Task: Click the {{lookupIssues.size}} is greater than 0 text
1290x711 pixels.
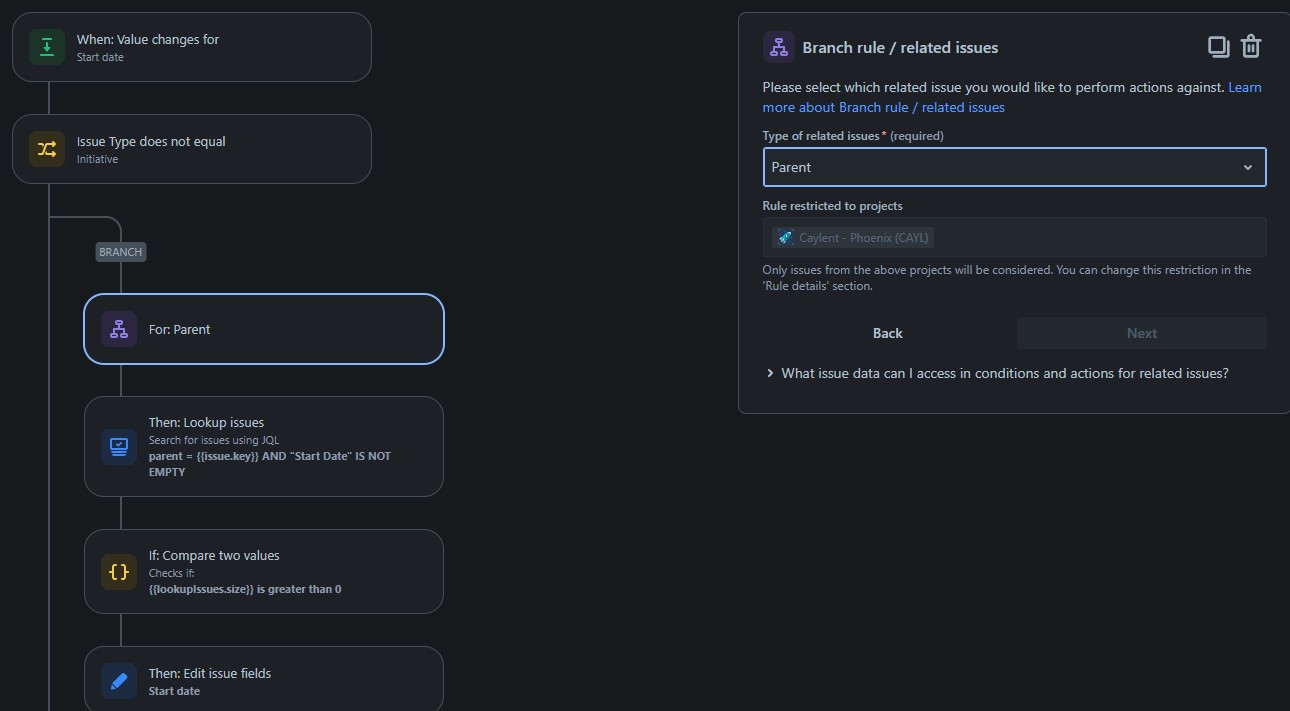Action: click(x=245, y=589)
